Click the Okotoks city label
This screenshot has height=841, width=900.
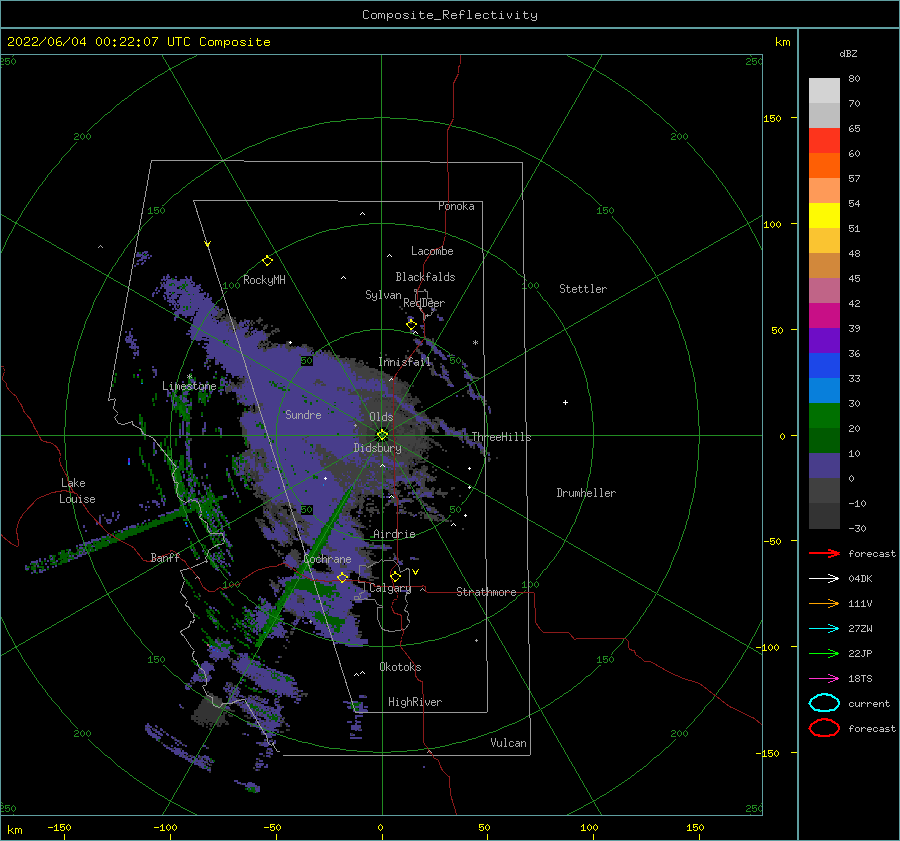click(400, 667)
